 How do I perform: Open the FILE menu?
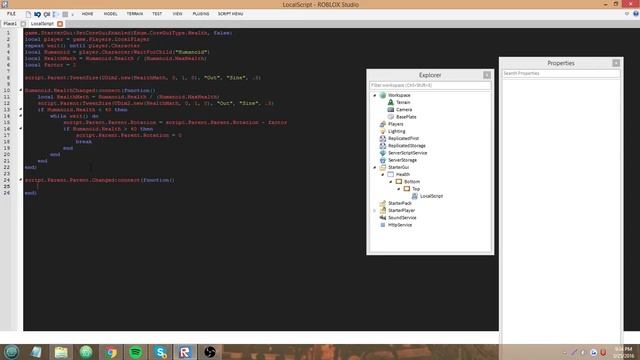coord(11,14)
